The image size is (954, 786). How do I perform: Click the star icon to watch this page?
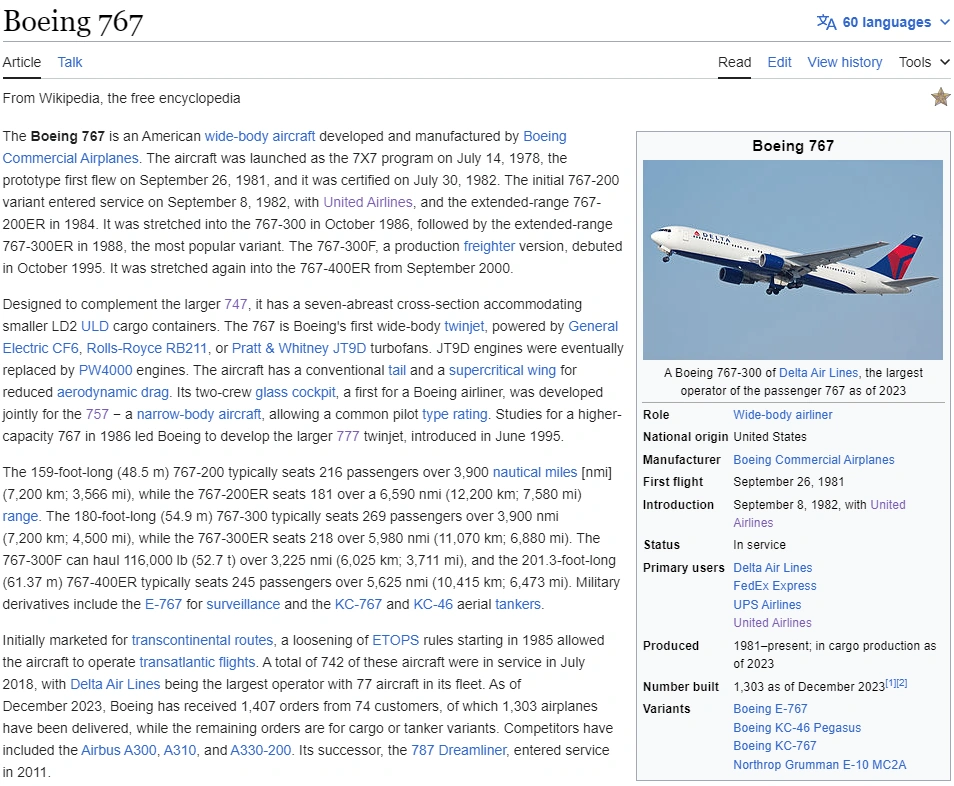coord(940,97)
